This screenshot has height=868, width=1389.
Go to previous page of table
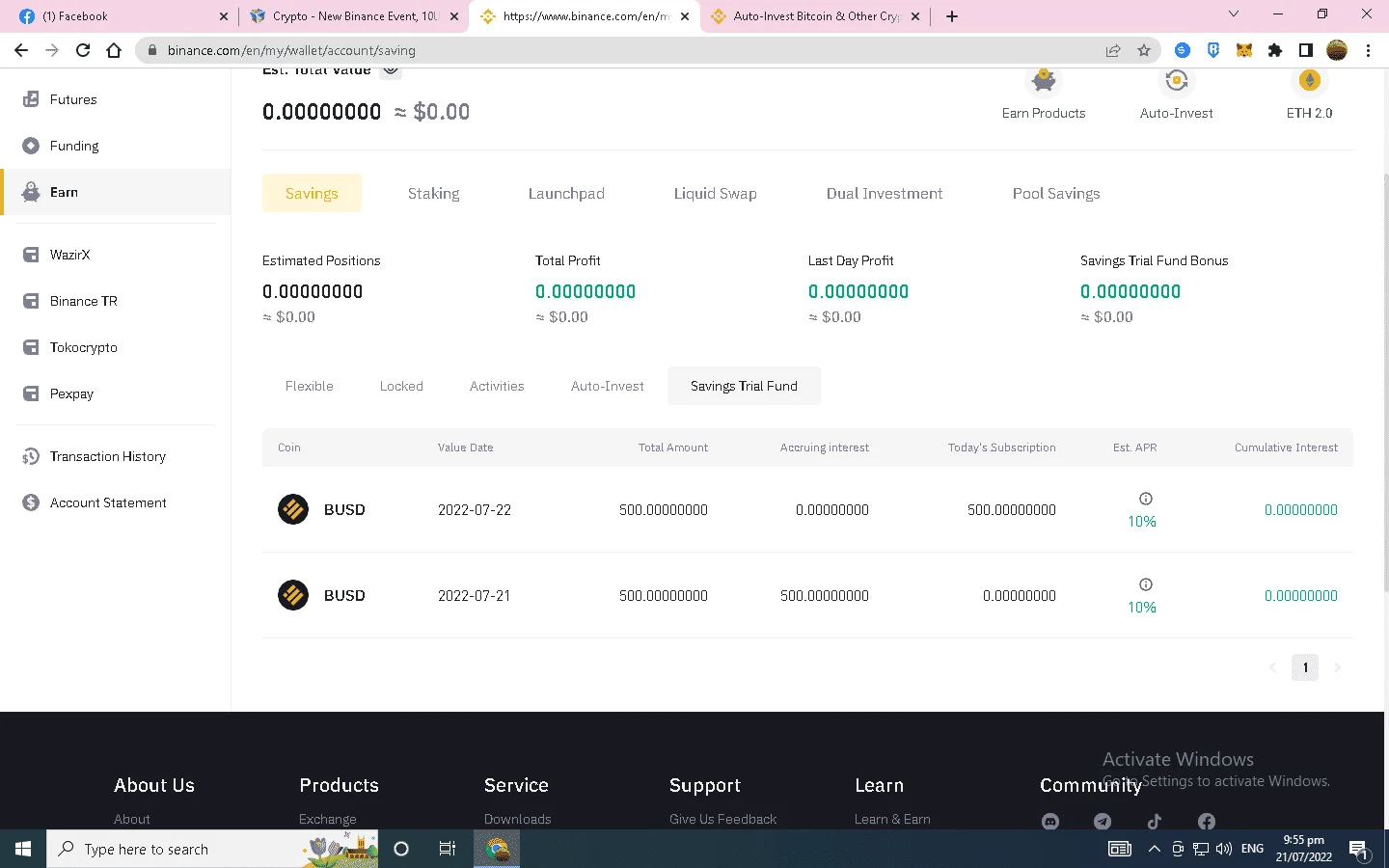pos(1272,667)
